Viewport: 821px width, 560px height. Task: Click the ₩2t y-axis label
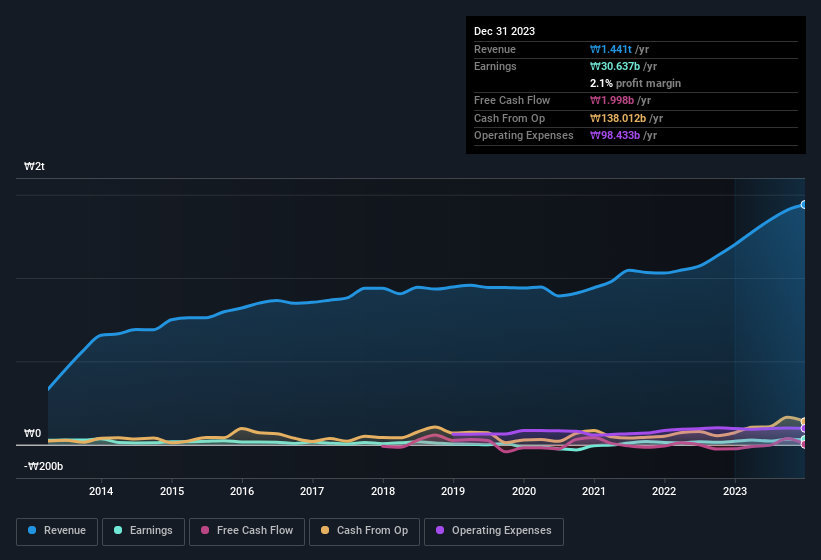[34, 166]
